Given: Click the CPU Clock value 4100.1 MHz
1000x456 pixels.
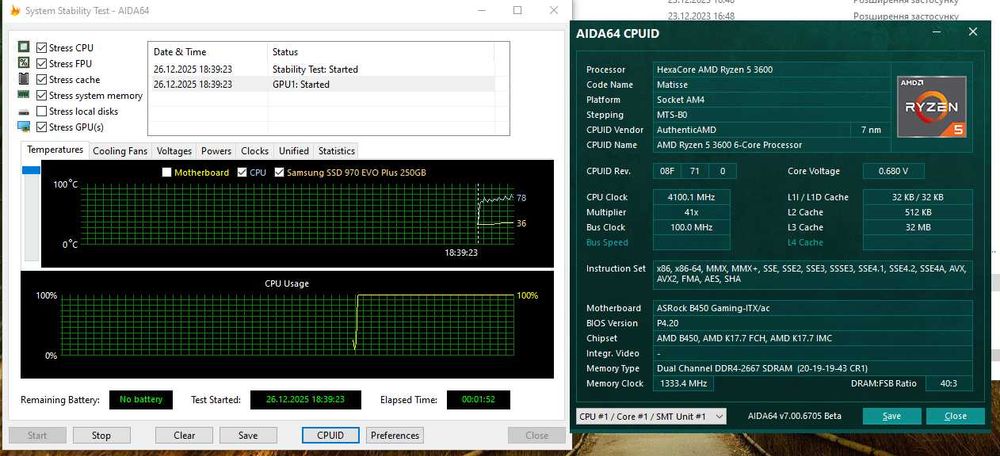Looking at the screenshot, I should pyautogui.click(x=691, y=197).
